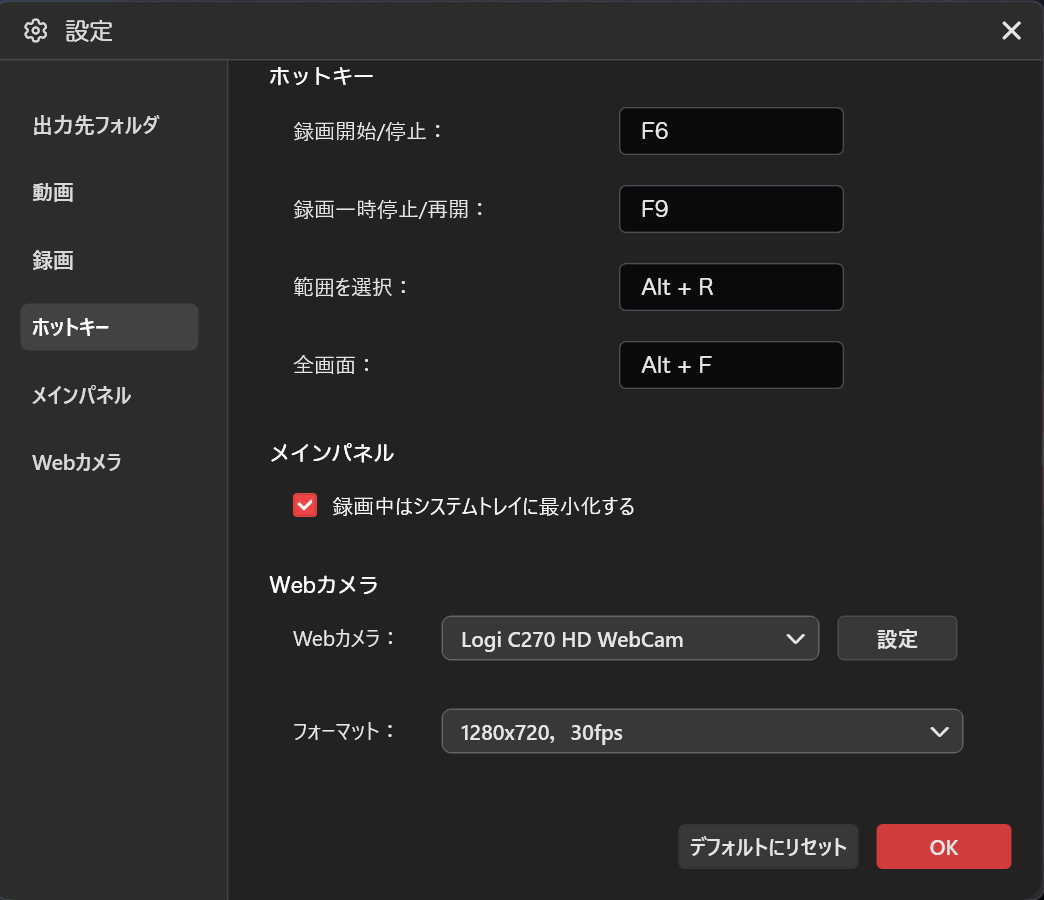Open the 出力先フォルダ settings section
1044x900 pixels.
[x=96, y=126]
